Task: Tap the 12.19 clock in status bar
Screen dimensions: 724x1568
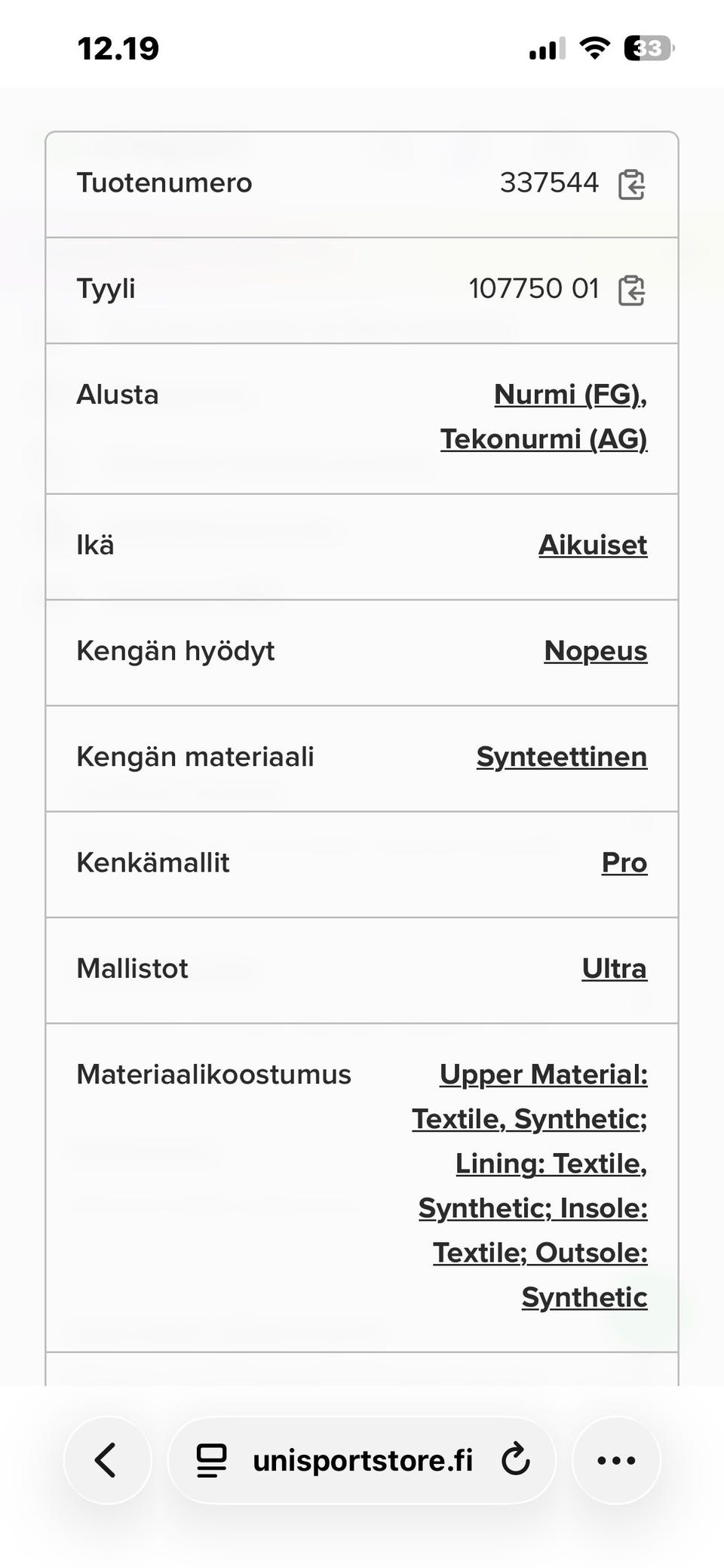Action: 118,49
